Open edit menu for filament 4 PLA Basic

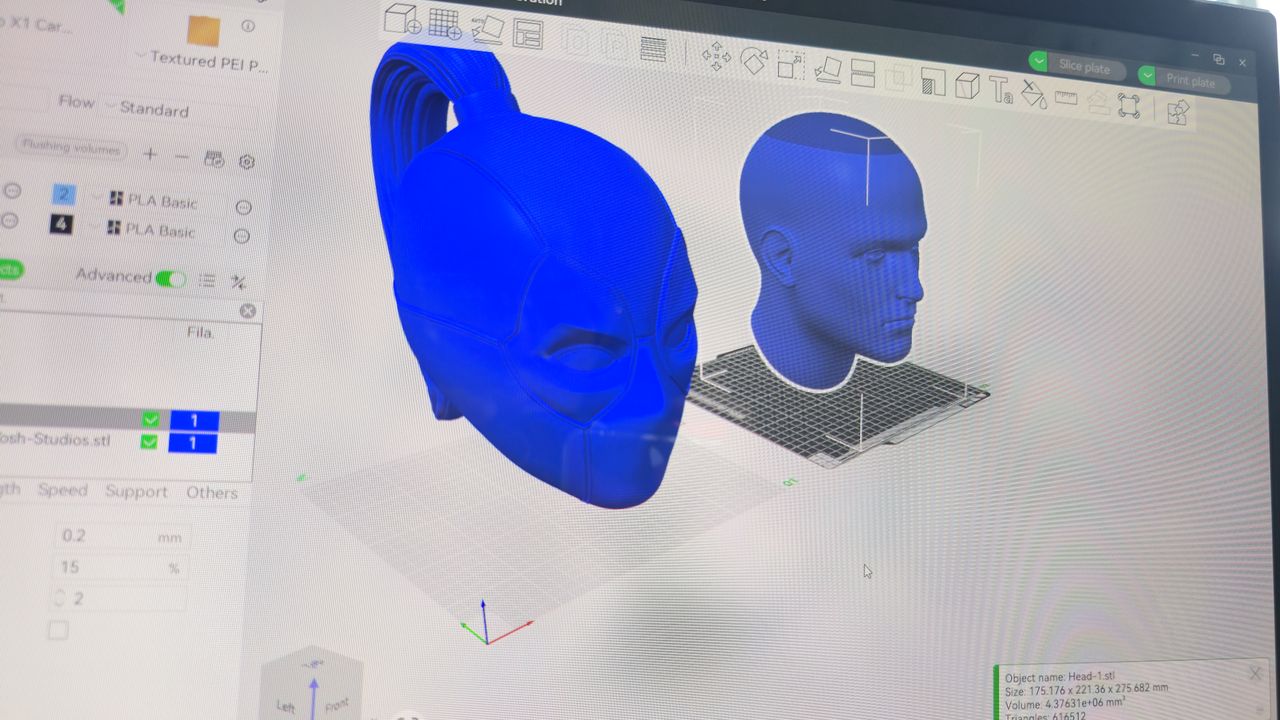click(241, 236)
